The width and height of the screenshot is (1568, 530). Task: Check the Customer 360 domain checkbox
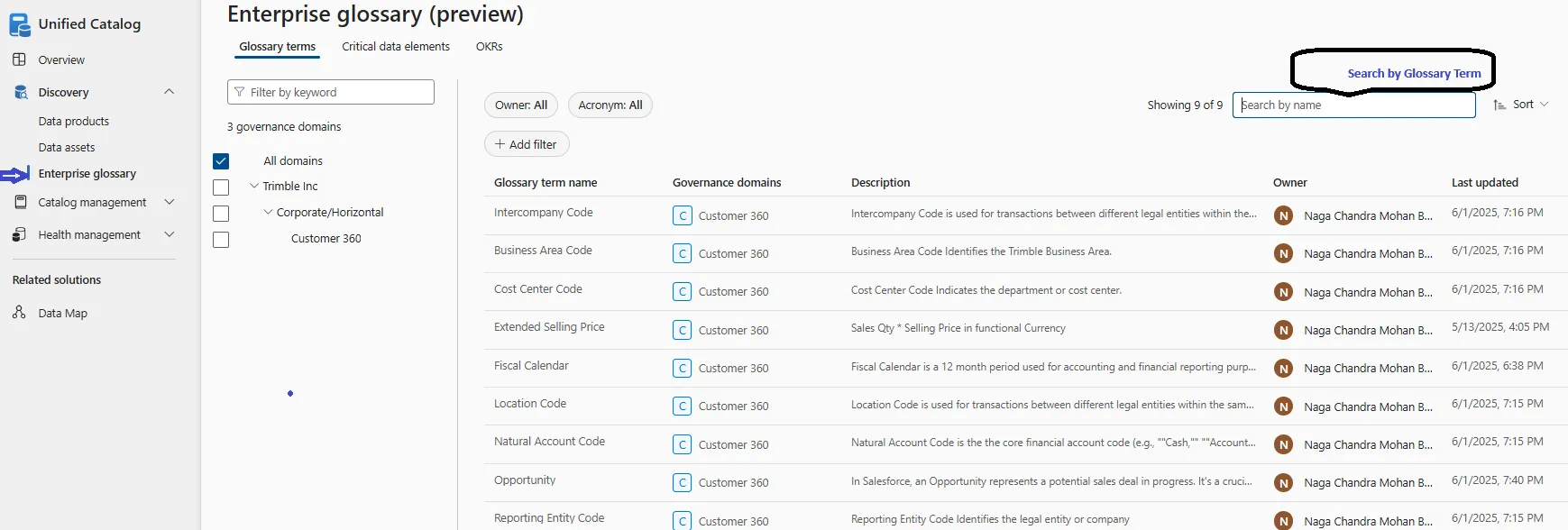(x=221, y=240)
